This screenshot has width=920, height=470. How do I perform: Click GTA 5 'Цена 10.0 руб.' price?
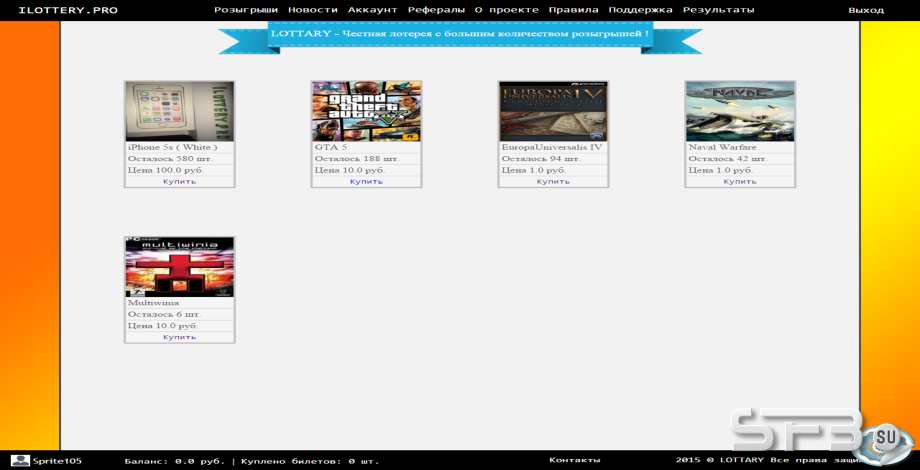pyautogui.click(x=350, y=170)
